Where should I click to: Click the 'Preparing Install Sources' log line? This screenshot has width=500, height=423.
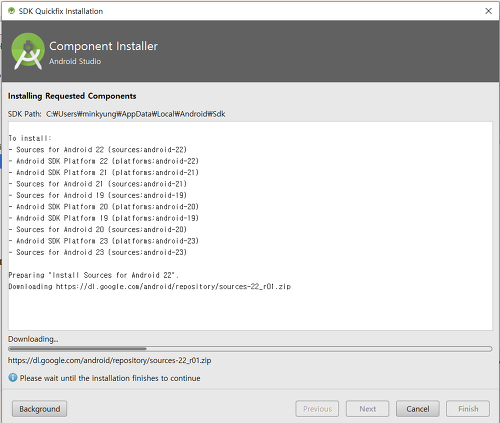(x=94, y=275)
